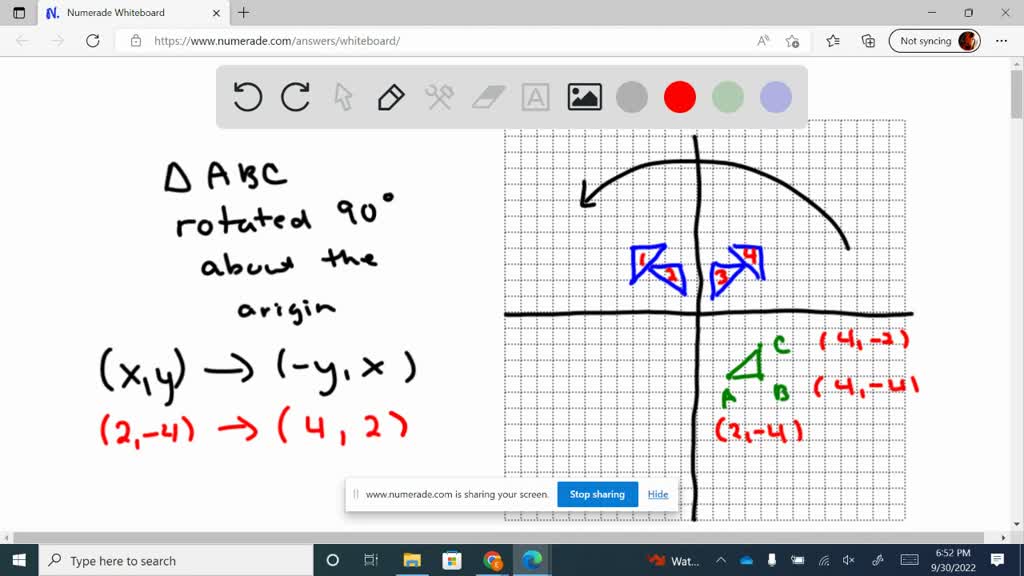Go forward to the next page
Screen dimensions: 1024x576
(57, 40)
